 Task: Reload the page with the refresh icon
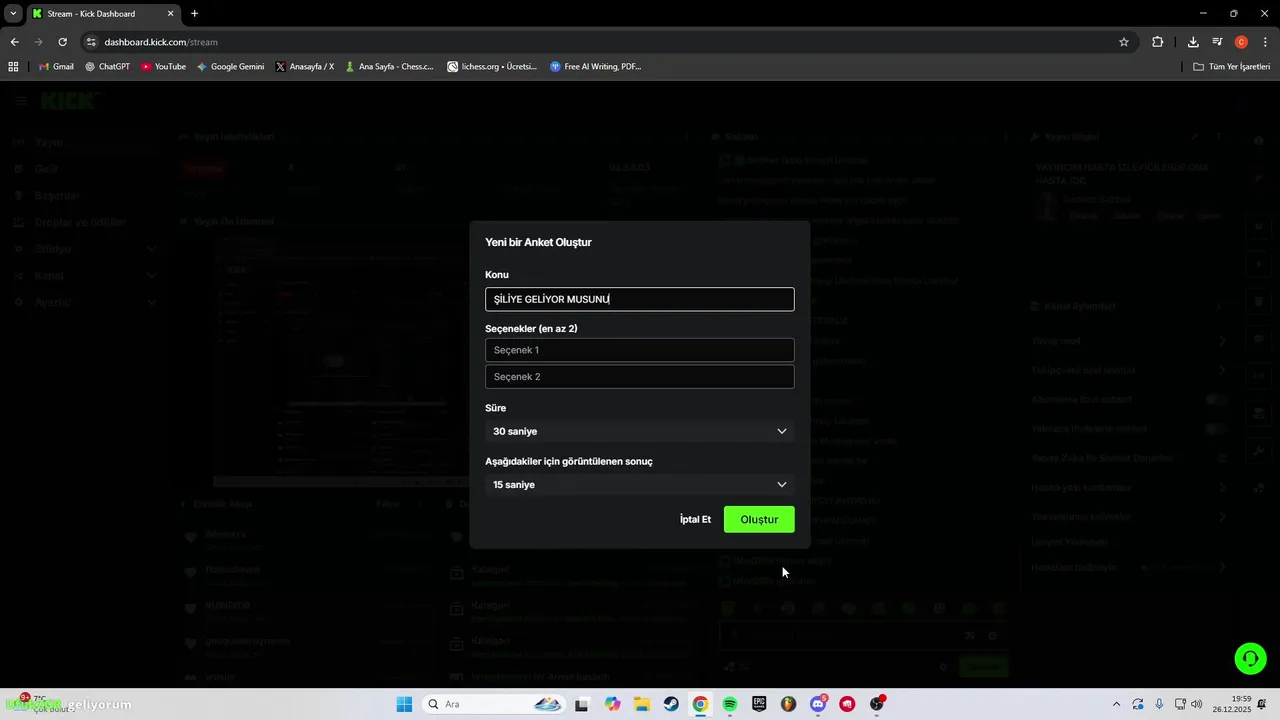pos(62,42)
